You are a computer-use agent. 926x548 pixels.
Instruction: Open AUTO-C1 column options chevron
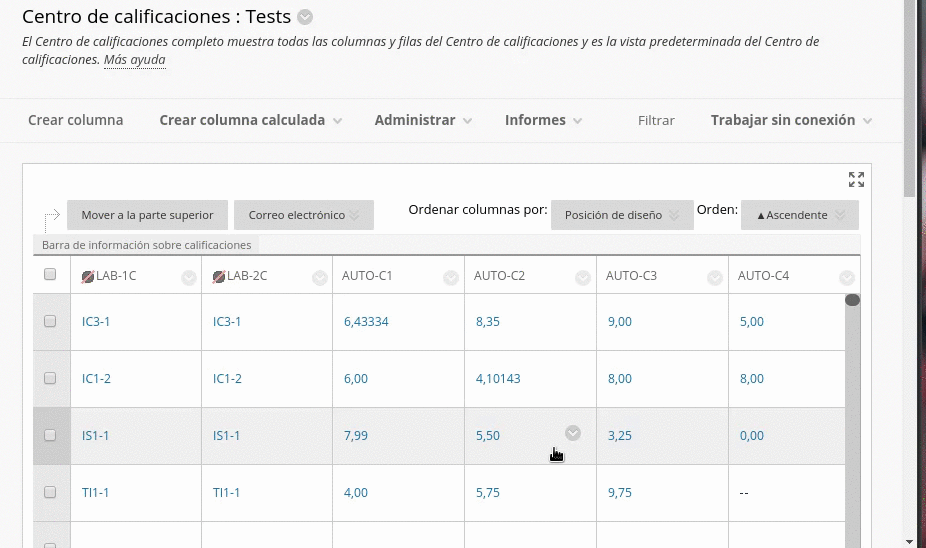point(451,278)
